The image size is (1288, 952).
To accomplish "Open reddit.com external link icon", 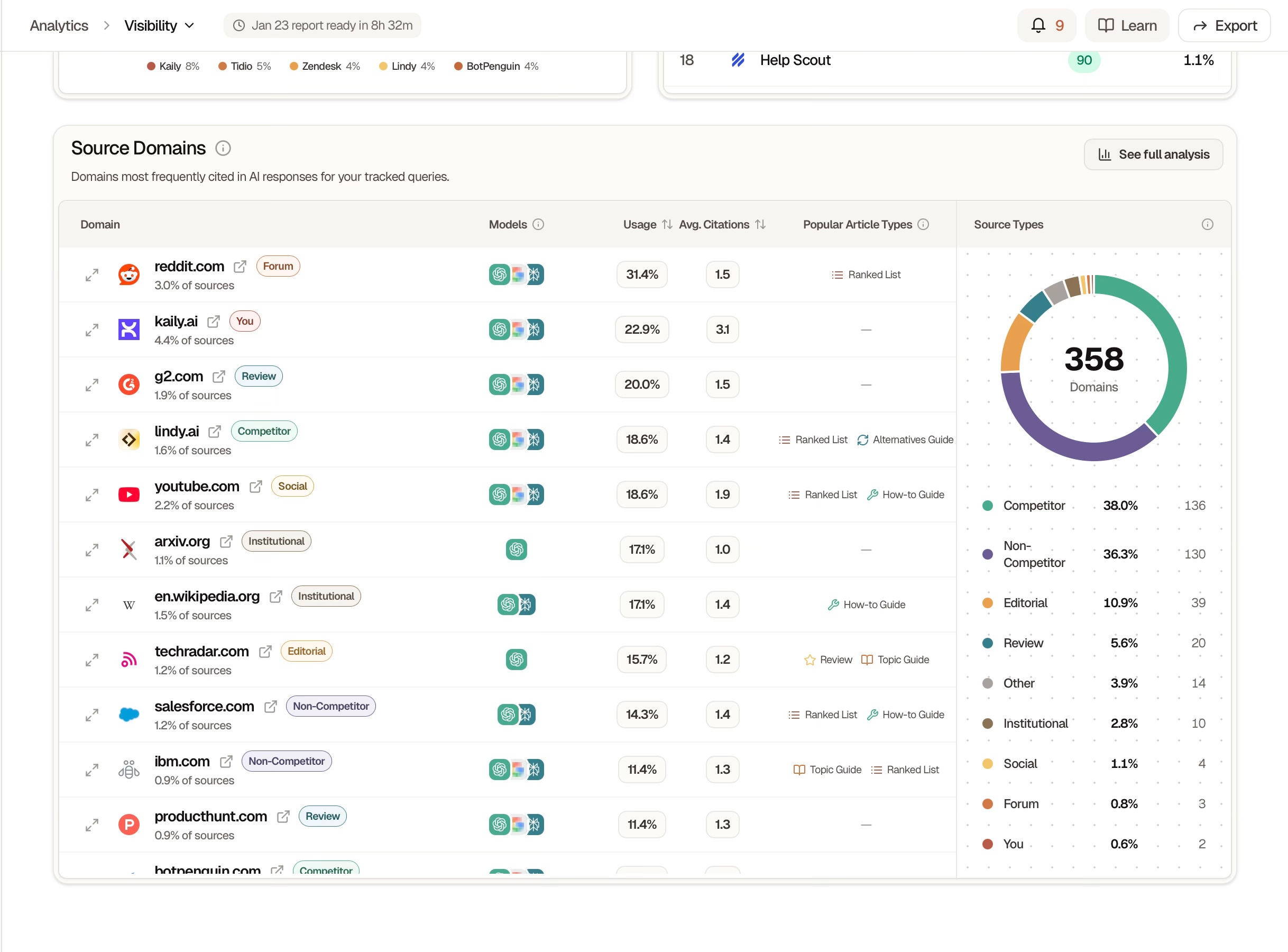I will click(x=240, y=266).
